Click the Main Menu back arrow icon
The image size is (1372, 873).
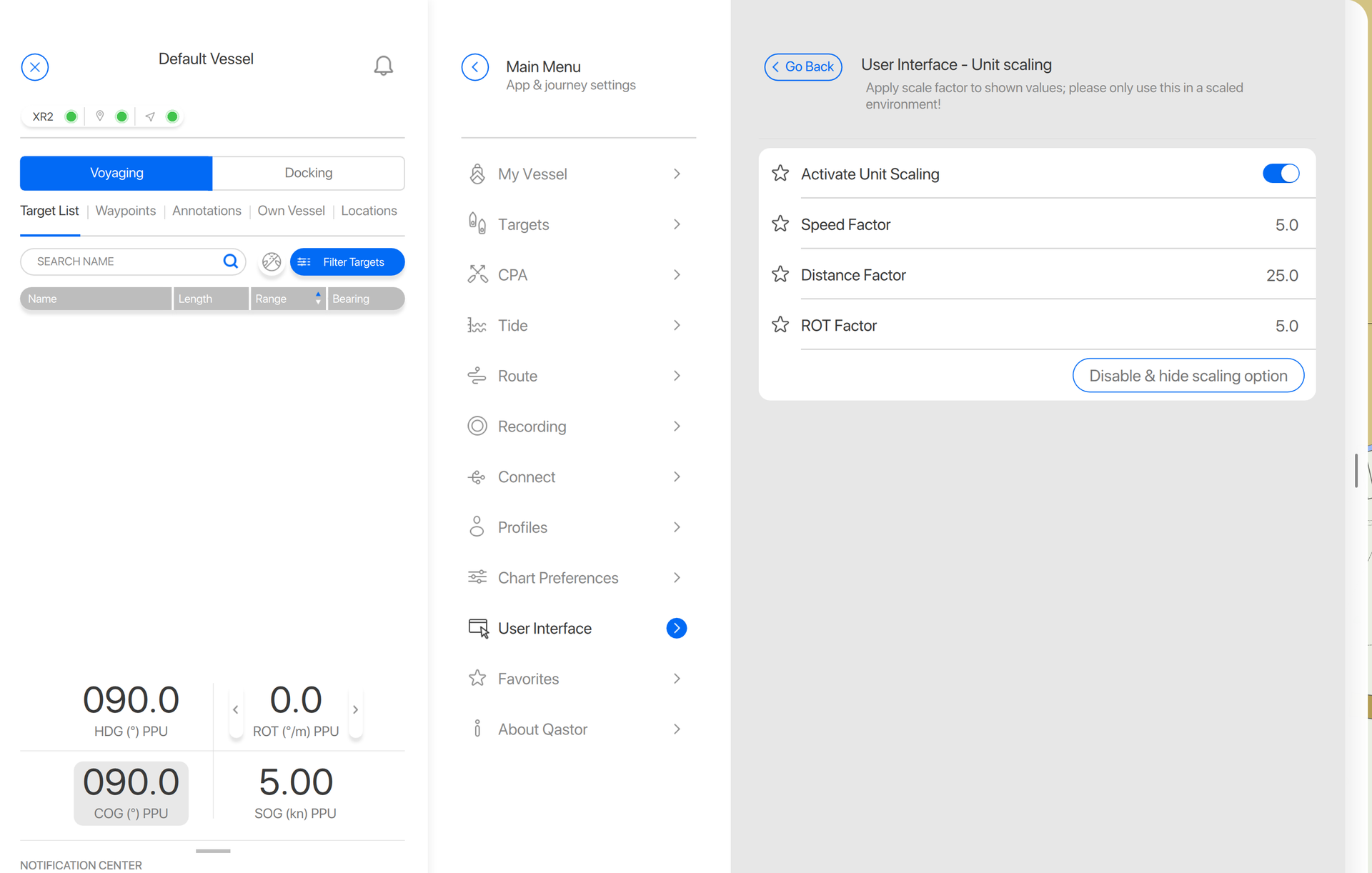[475, 67]
